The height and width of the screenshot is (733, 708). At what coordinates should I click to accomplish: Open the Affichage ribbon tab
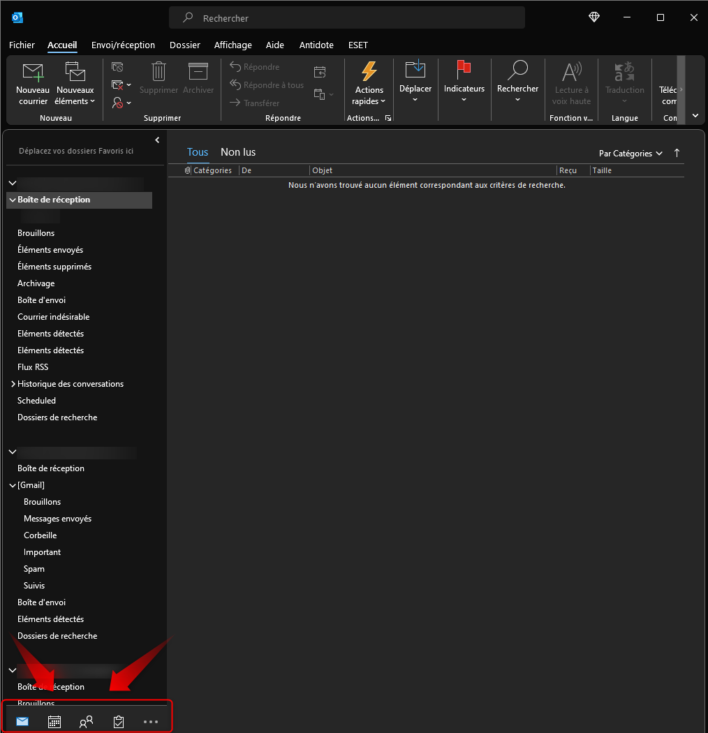tap(233, 45)
